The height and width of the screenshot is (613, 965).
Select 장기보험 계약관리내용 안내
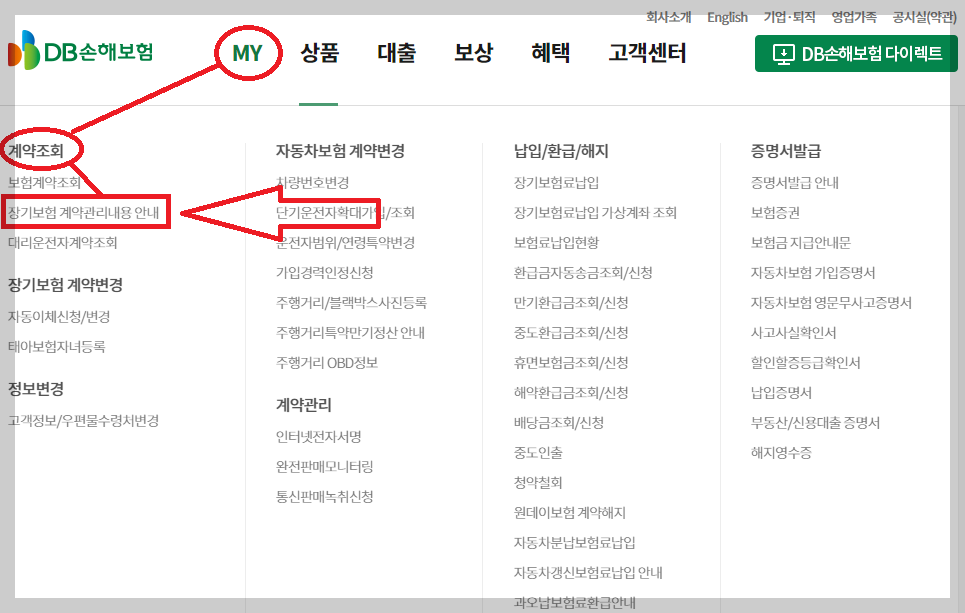click(84, 213)
